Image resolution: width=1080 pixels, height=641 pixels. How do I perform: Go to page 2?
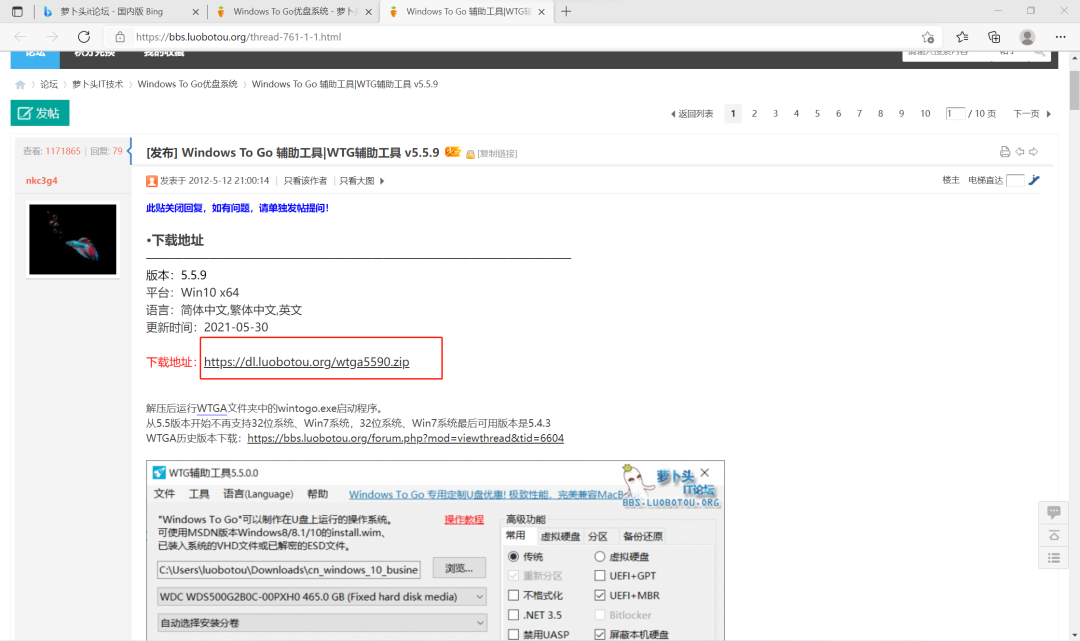(754, 114)
